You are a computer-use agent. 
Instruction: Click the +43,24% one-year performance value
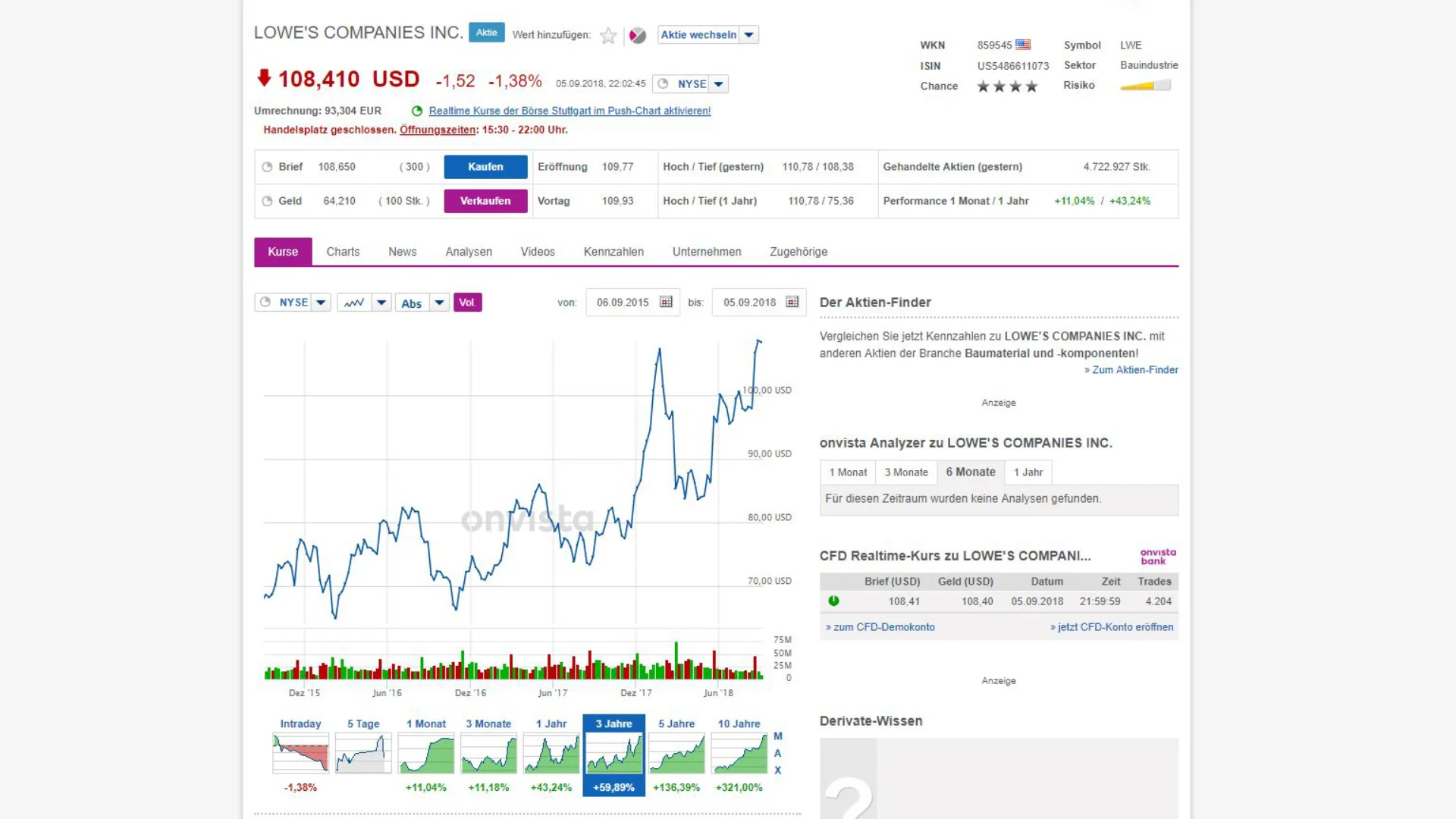1130,201
